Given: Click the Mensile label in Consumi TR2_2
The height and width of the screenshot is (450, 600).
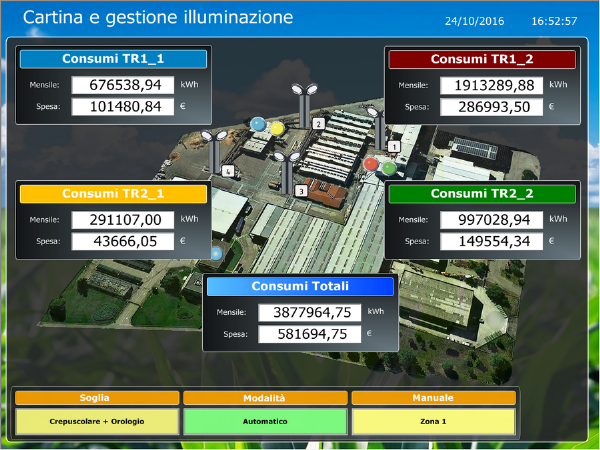Looking at the screenshot, I should (413, 220).
